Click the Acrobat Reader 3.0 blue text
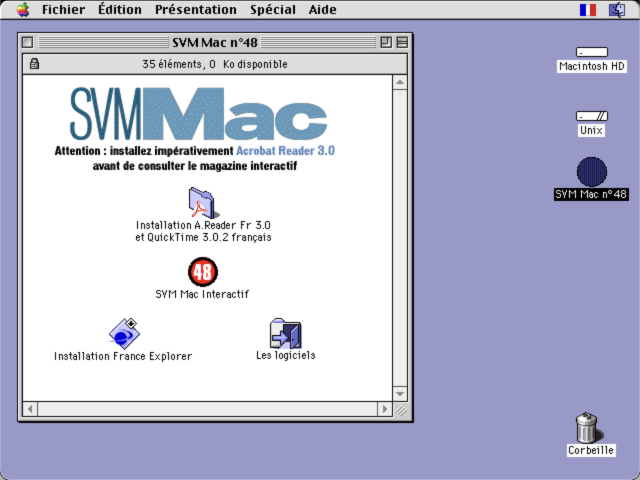This screenshot has width=640, height=480. (285, 151)
